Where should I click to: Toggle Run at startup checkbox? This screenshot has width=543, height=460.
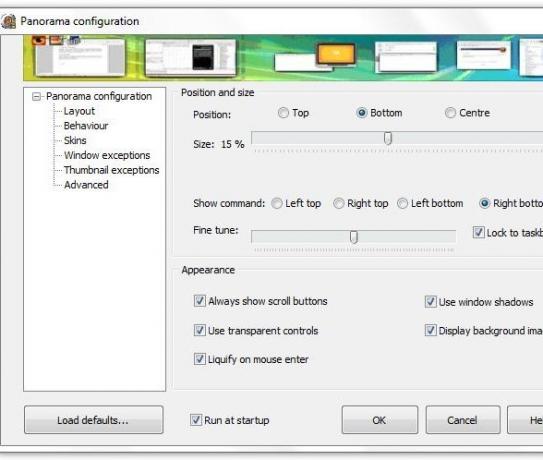[x=196, y=420]
